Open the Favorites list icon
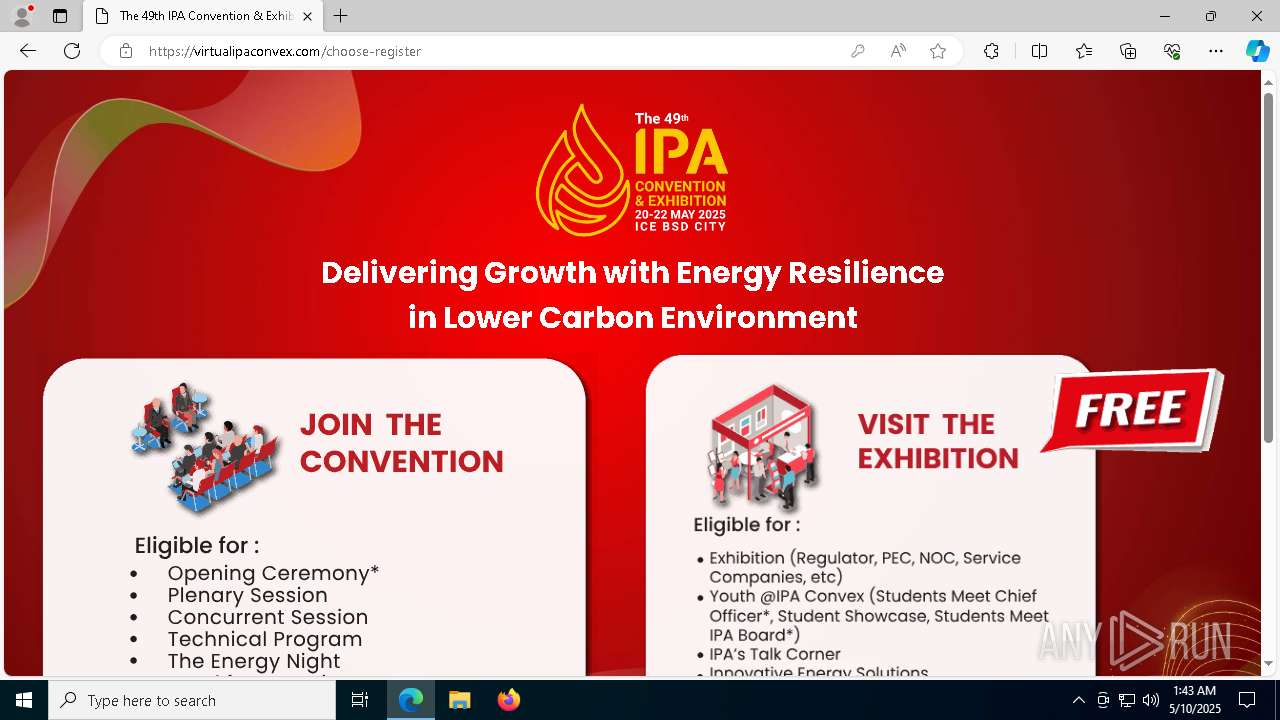Screen dimensions: 1280x720 [1084, 51]
